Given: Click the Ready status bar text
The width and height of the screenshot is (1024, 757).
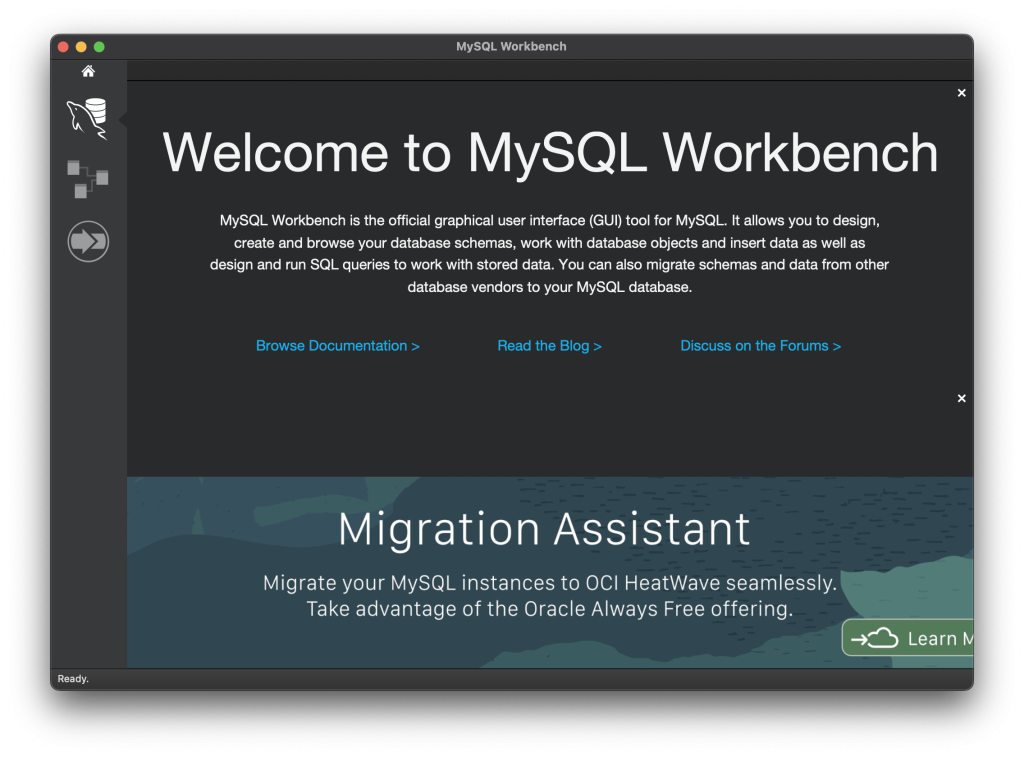Looking at the screenshot, I should [x=72, y=678].
